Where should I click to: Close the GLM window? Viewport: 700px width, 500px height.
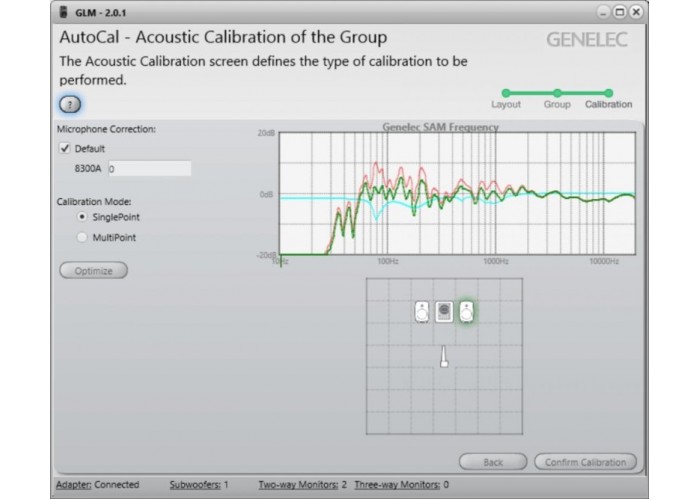pyautogui.click(x=636, y=12)
